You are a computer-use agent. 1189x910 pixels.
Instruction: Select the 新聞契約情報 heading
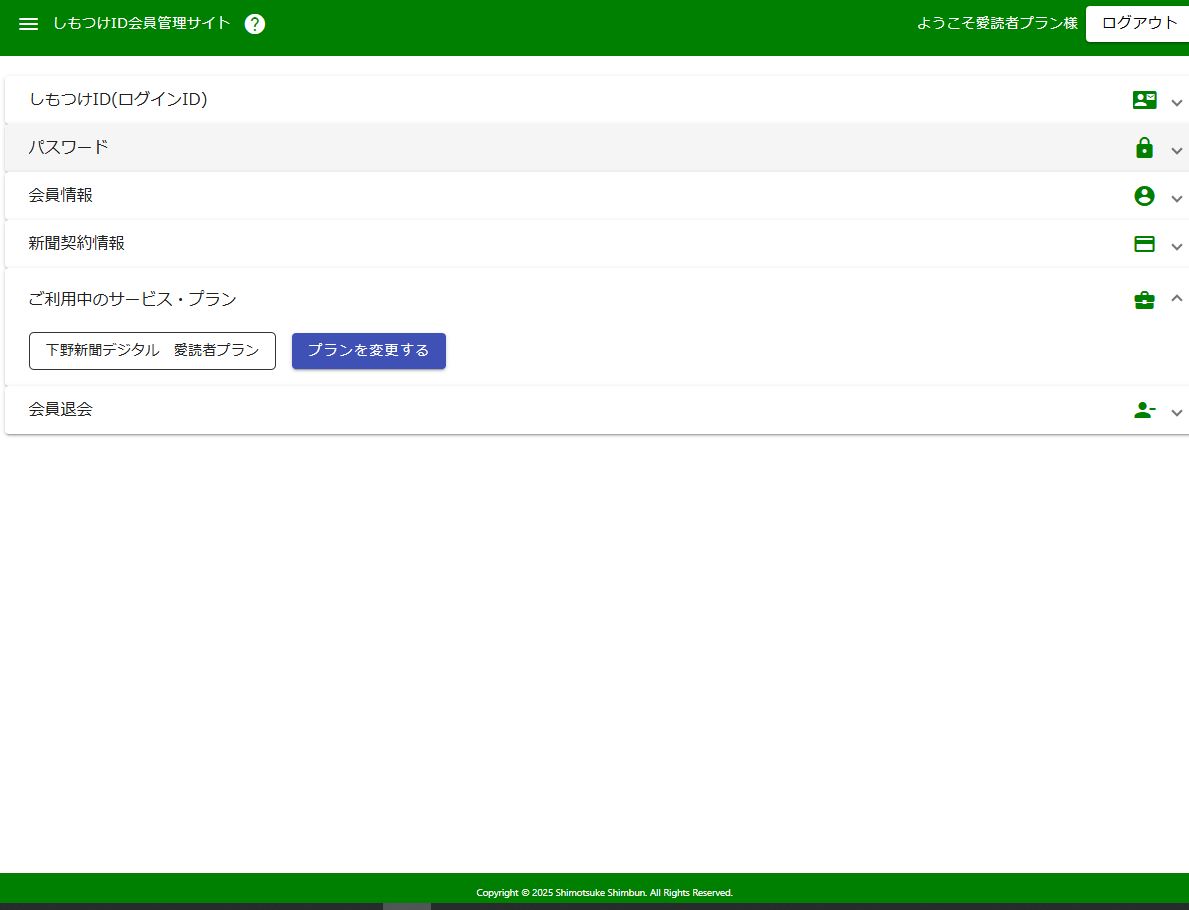pos(77,243)
